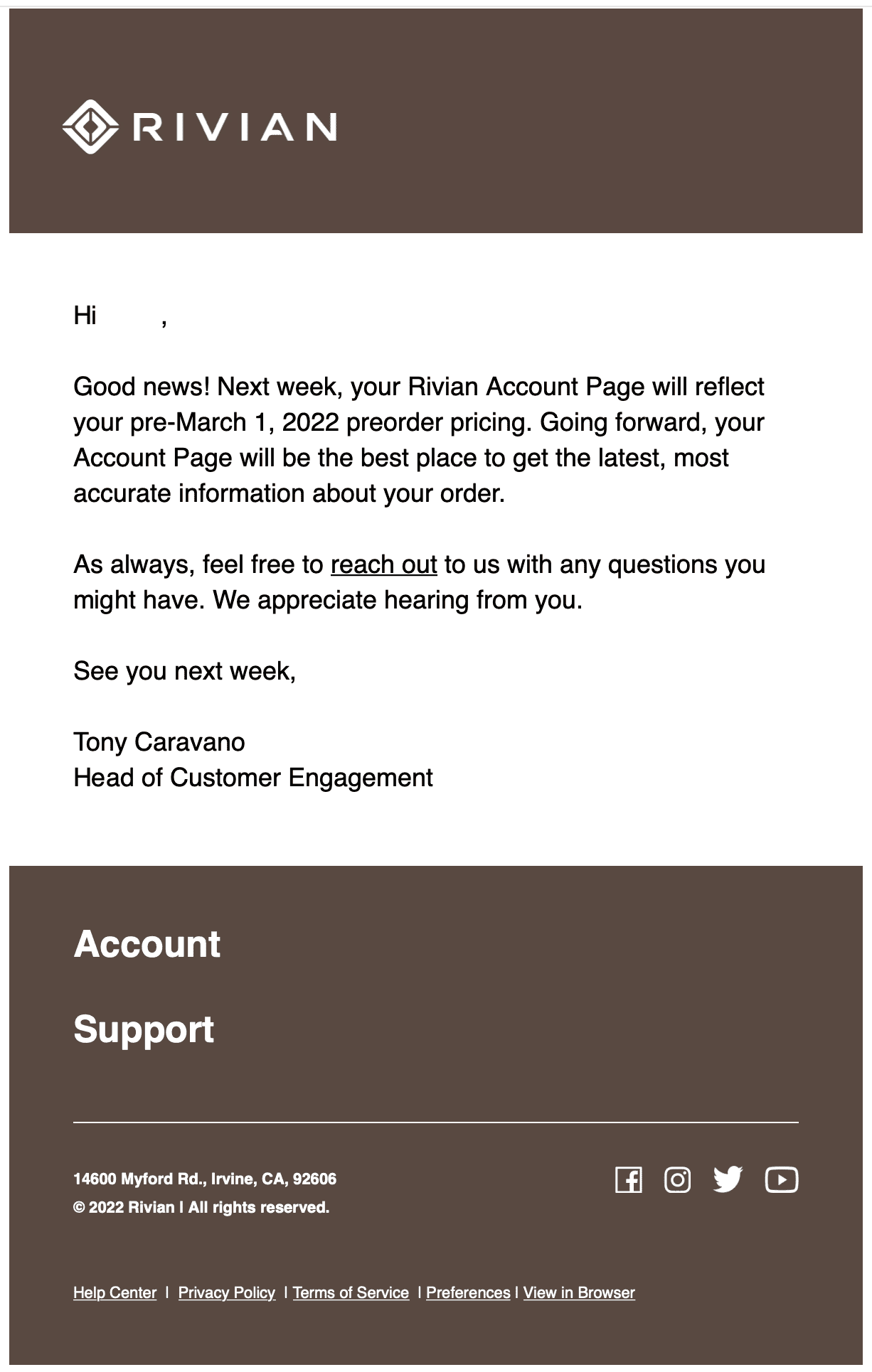Open the Account footer link

[147, 944]
